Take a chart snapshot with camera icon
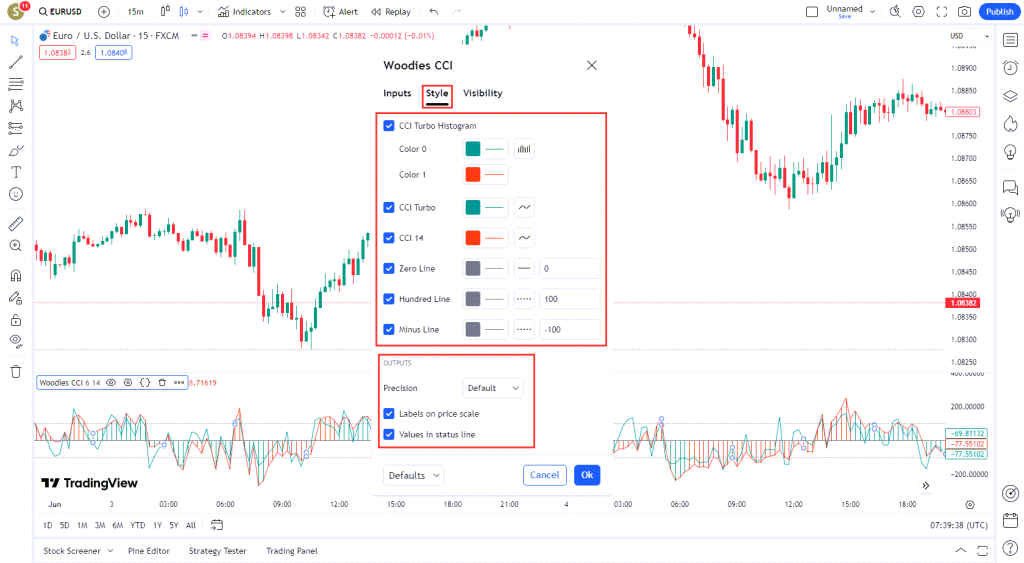The height and width of the screenshot is (563, 1024). coord(964,12)
